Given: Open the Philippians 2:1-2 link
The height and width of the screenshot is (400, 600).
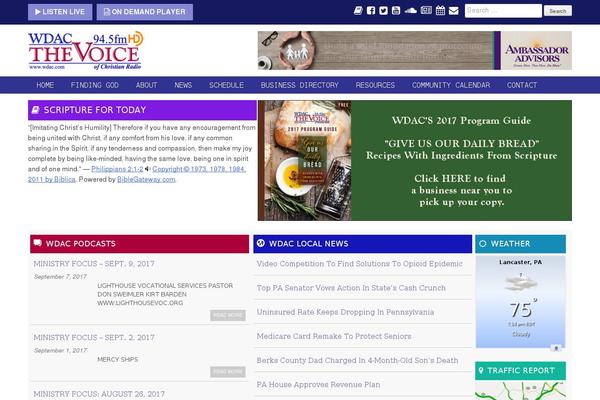Looking at the screenshot, I should pyautogui.click(x=117, y=169).
